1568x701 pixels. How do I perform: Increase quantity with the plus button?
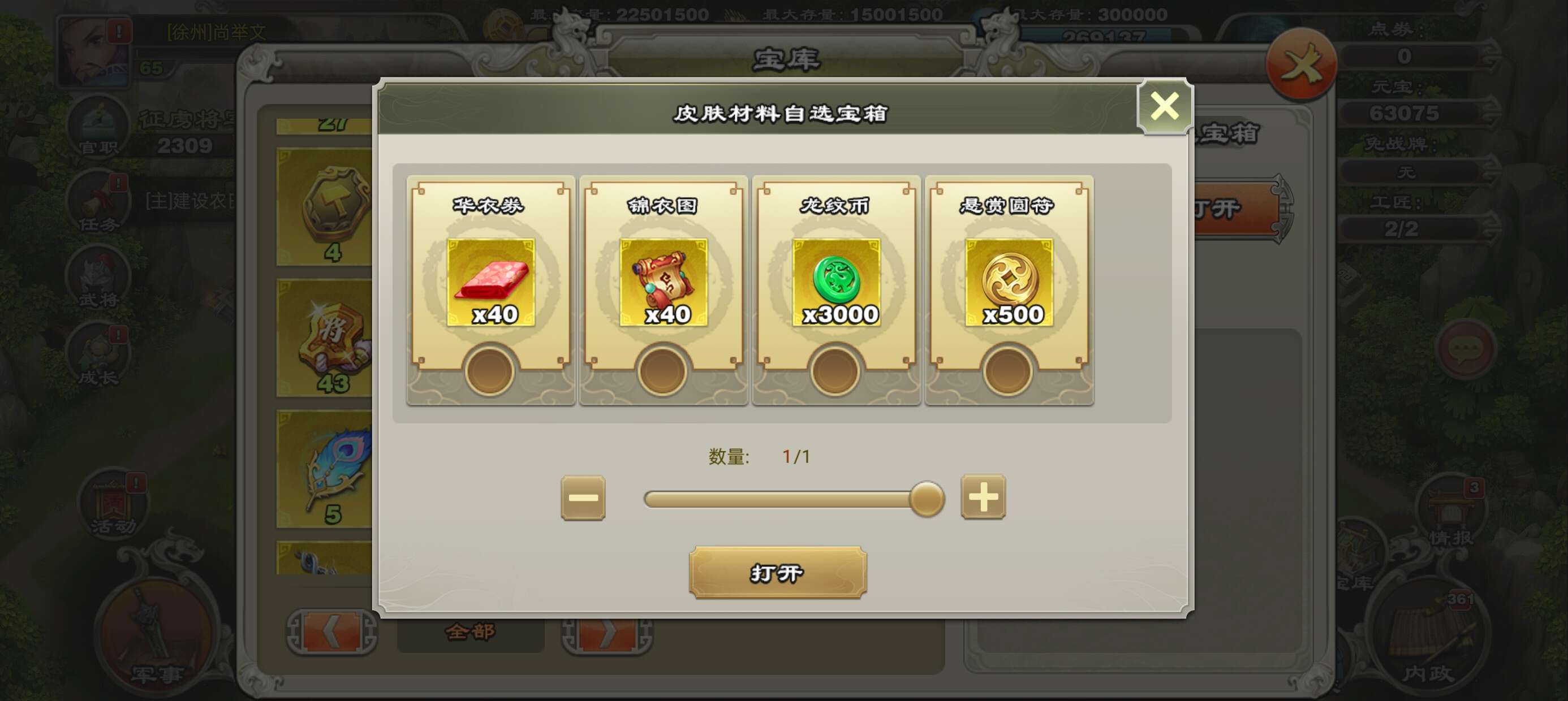coord(983,497)
